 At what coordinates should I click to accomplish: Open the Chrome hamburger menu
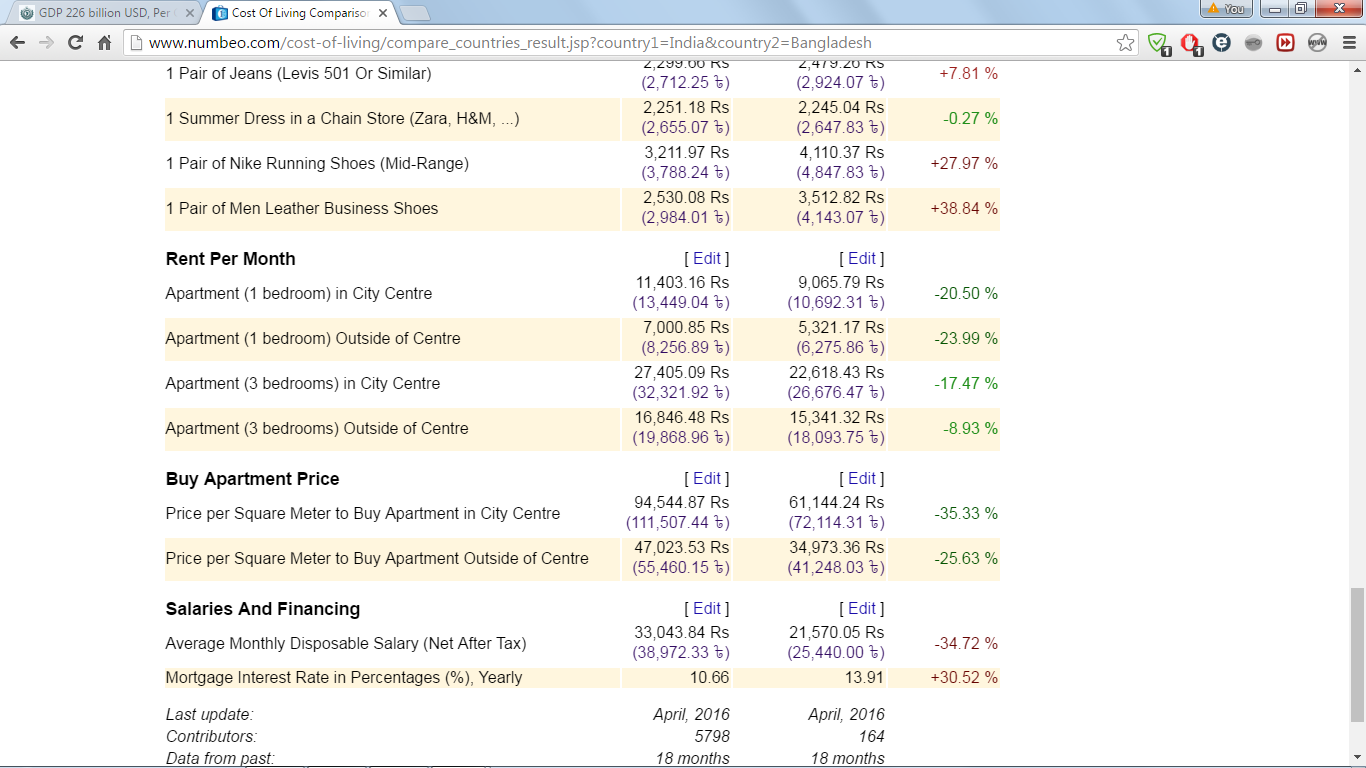[x=1348, y=43]
